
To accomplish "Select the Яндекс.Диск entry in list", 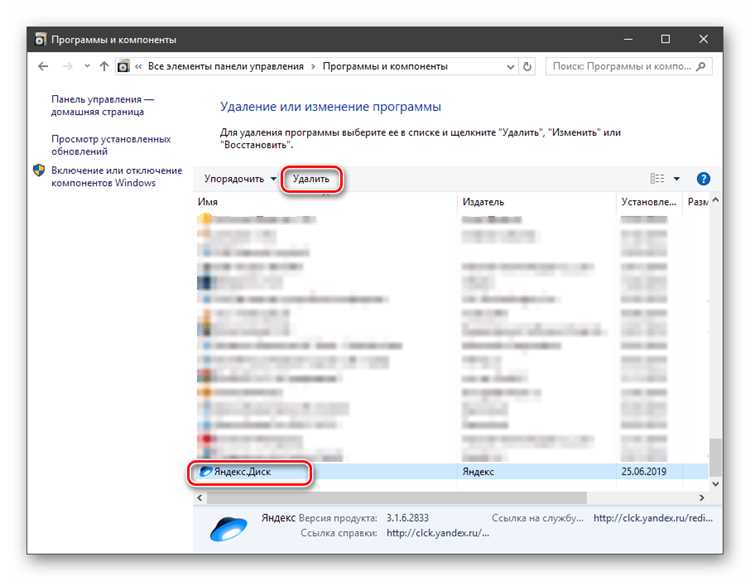I will pos(452,471).
